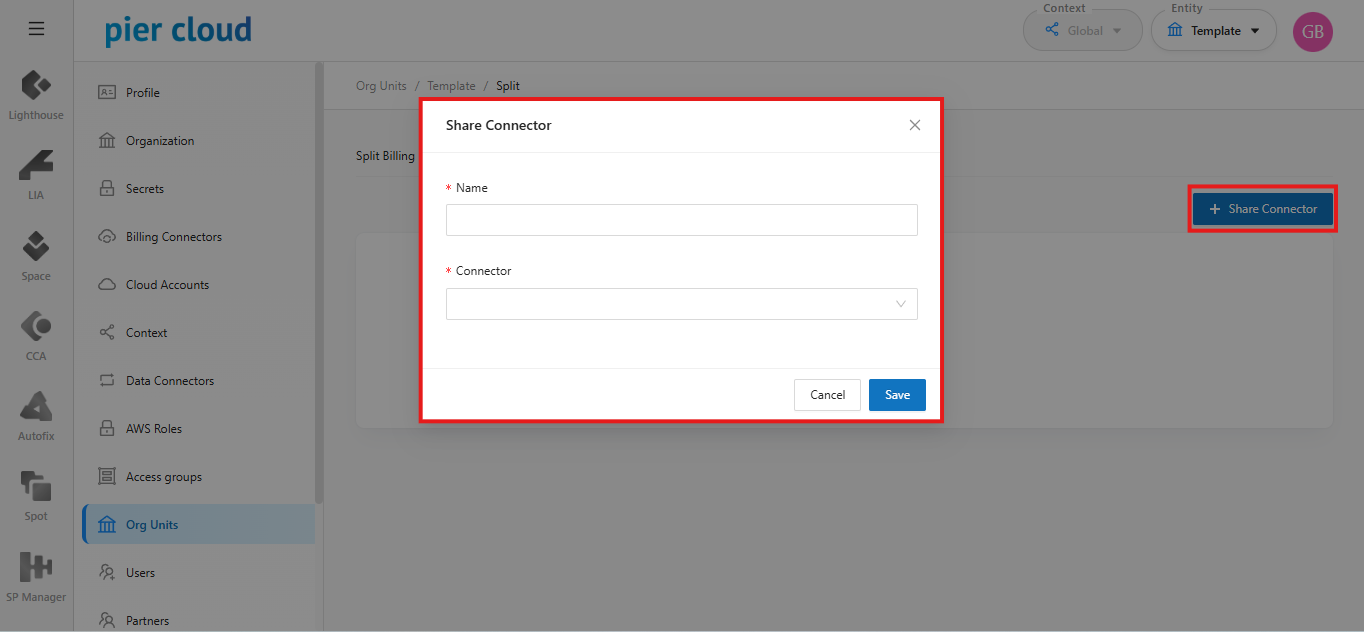Select Secrets in the sidebar
The image size is (1364, 632).
[x=144, y=189]
